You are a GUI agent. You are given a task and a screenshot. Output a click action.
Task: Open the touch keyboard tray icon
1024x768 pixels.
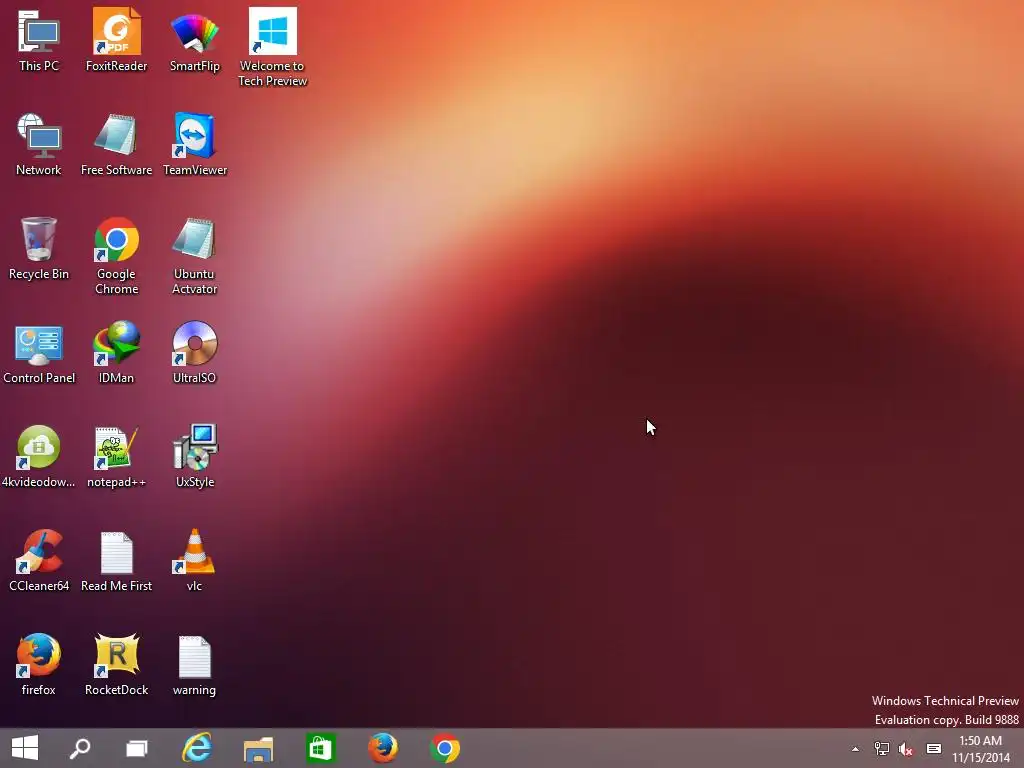click(934, 749)
